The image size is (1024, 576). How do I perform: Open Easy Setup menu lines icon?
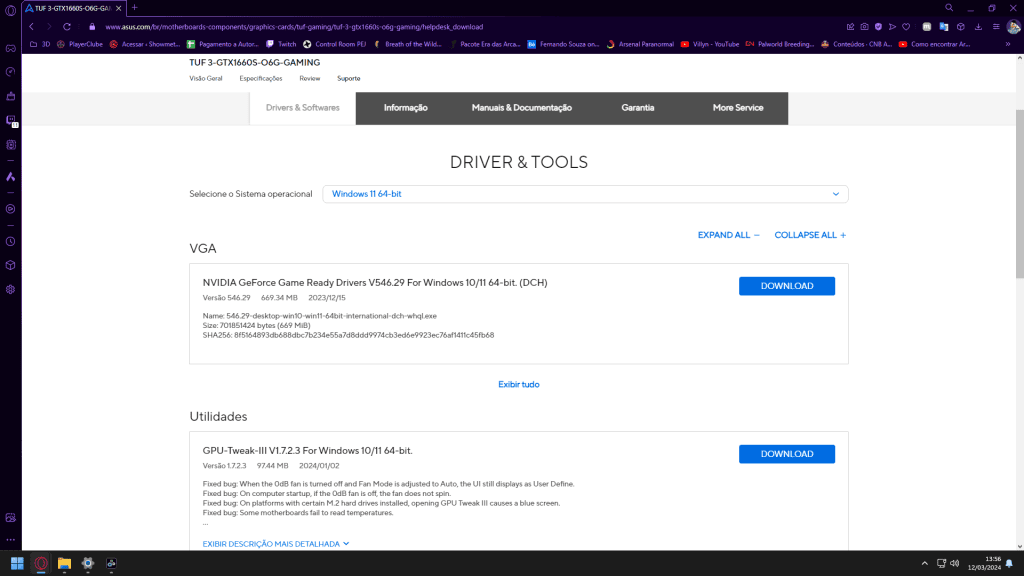(x=996, y=27)
